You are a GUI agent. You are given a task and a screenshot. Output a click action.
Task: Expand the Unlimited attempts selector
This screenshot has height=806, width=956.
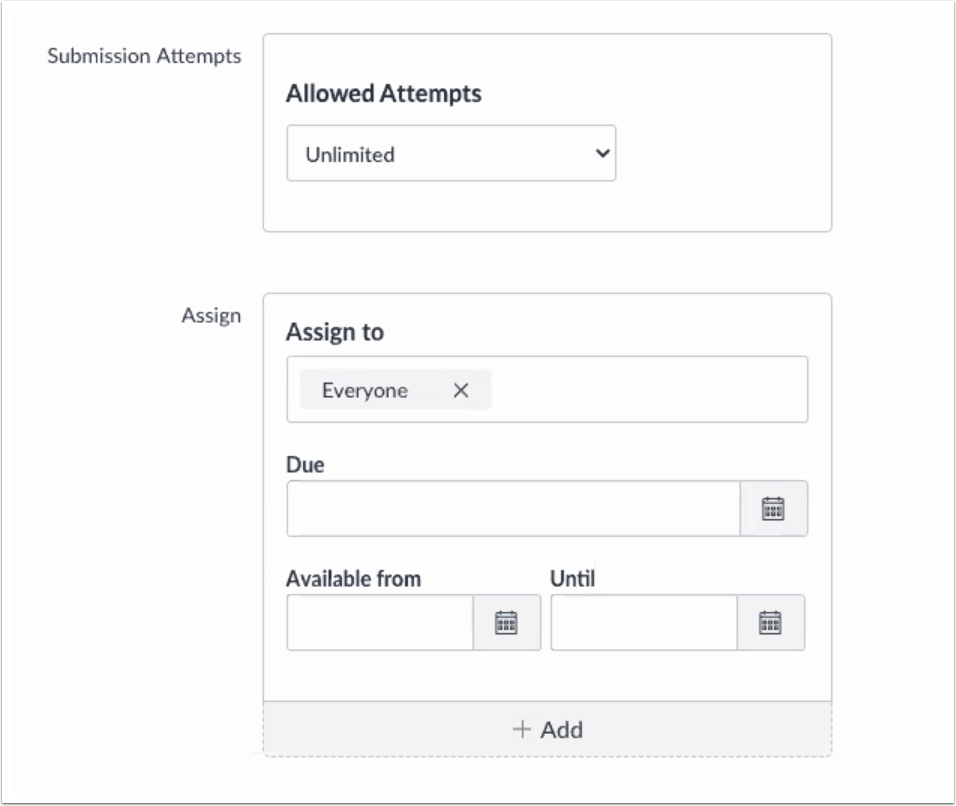tap(451, 153)
